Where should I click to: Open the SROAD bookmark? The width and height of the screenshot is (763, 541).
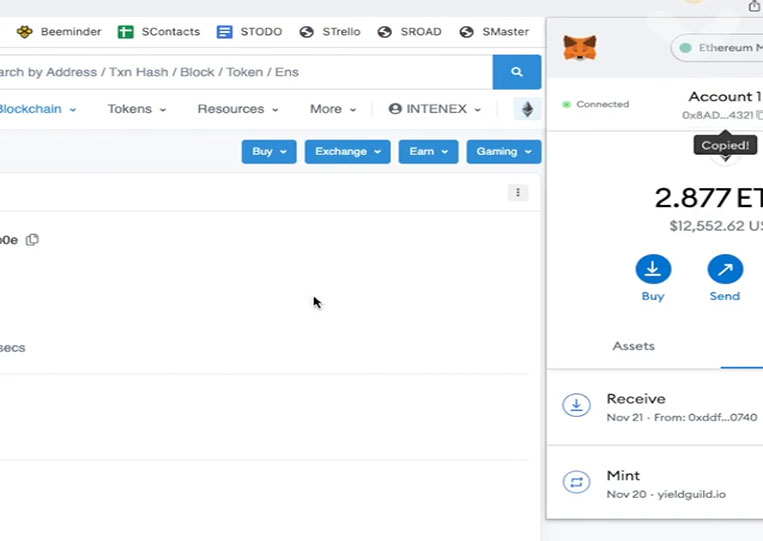coord(409,32)
